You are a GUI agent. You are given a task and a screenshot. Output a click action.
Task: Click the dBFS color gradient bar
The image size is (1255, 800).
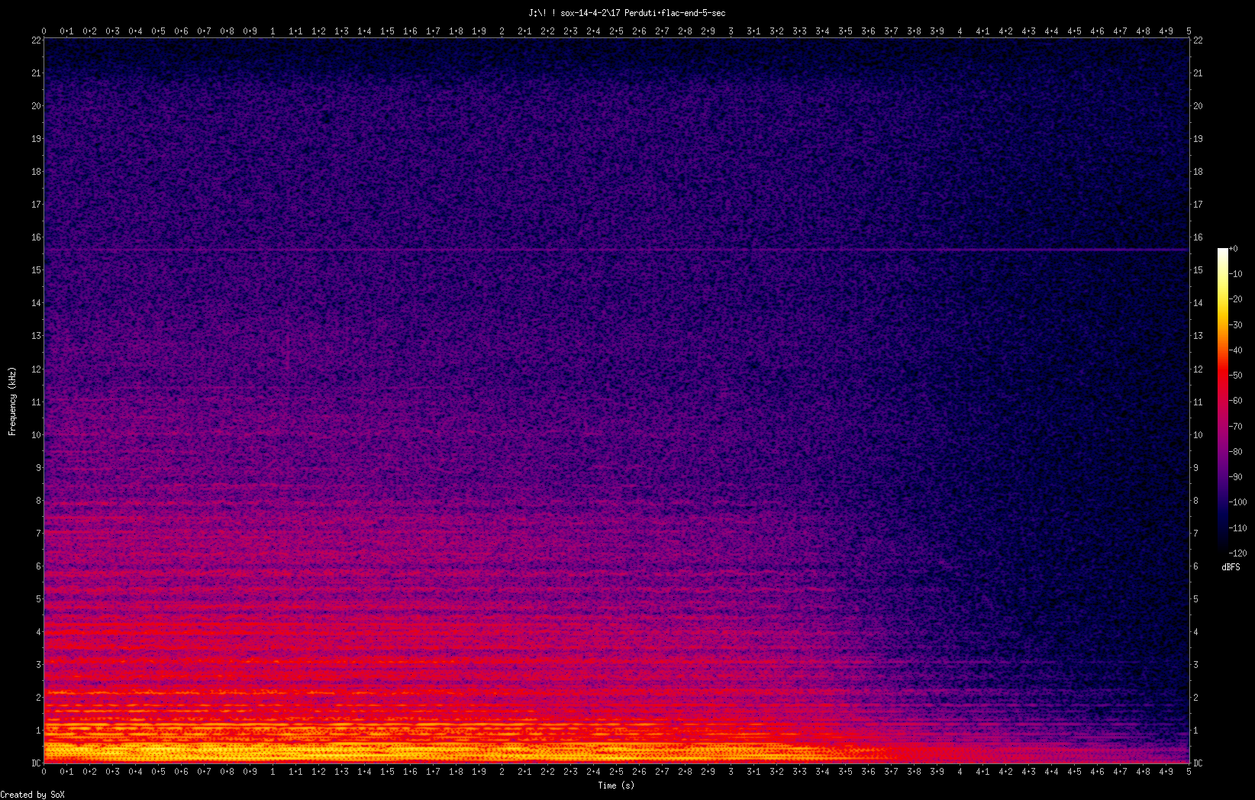[x=1222, y=400]
